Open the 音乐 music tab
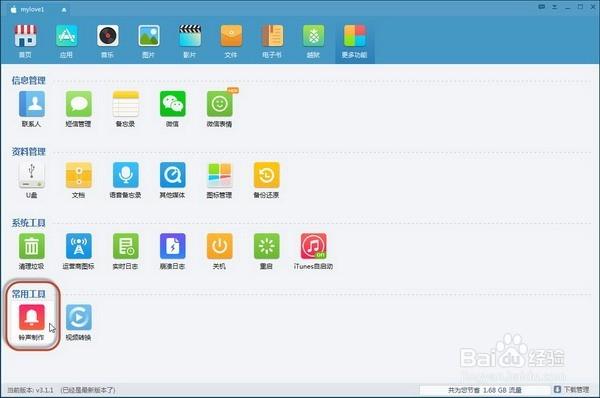This screenshot has width=600, height=398. tap(108, 41)
